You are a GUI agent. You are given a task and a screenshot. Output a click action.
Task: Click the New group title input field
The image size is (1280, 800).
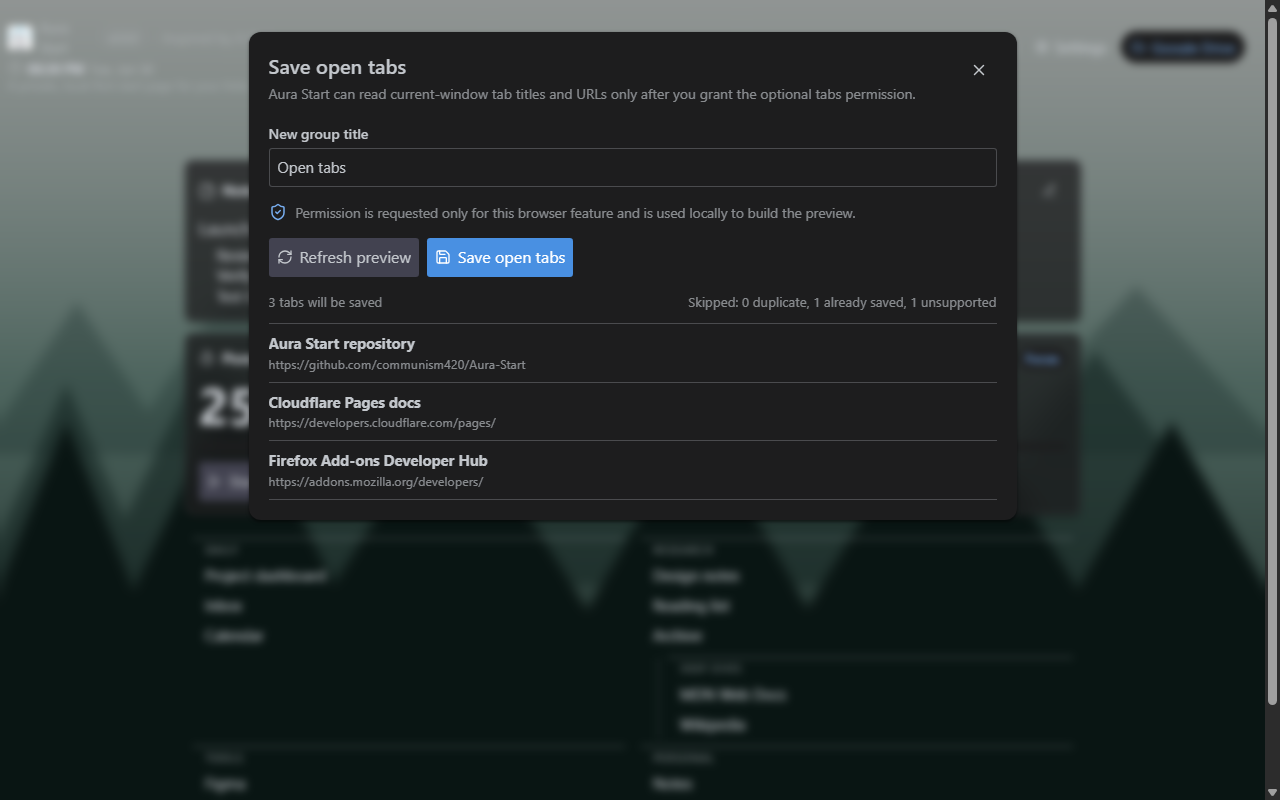632,168
